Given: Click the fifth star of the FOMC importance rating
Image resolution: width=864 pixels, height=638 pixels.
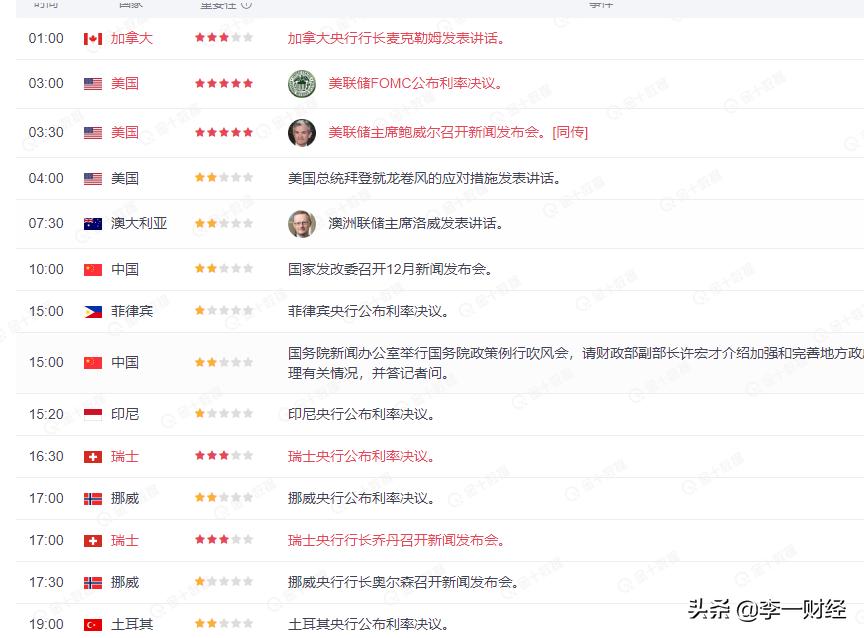Looking at the screenshot, I should [x=246, y=83].
